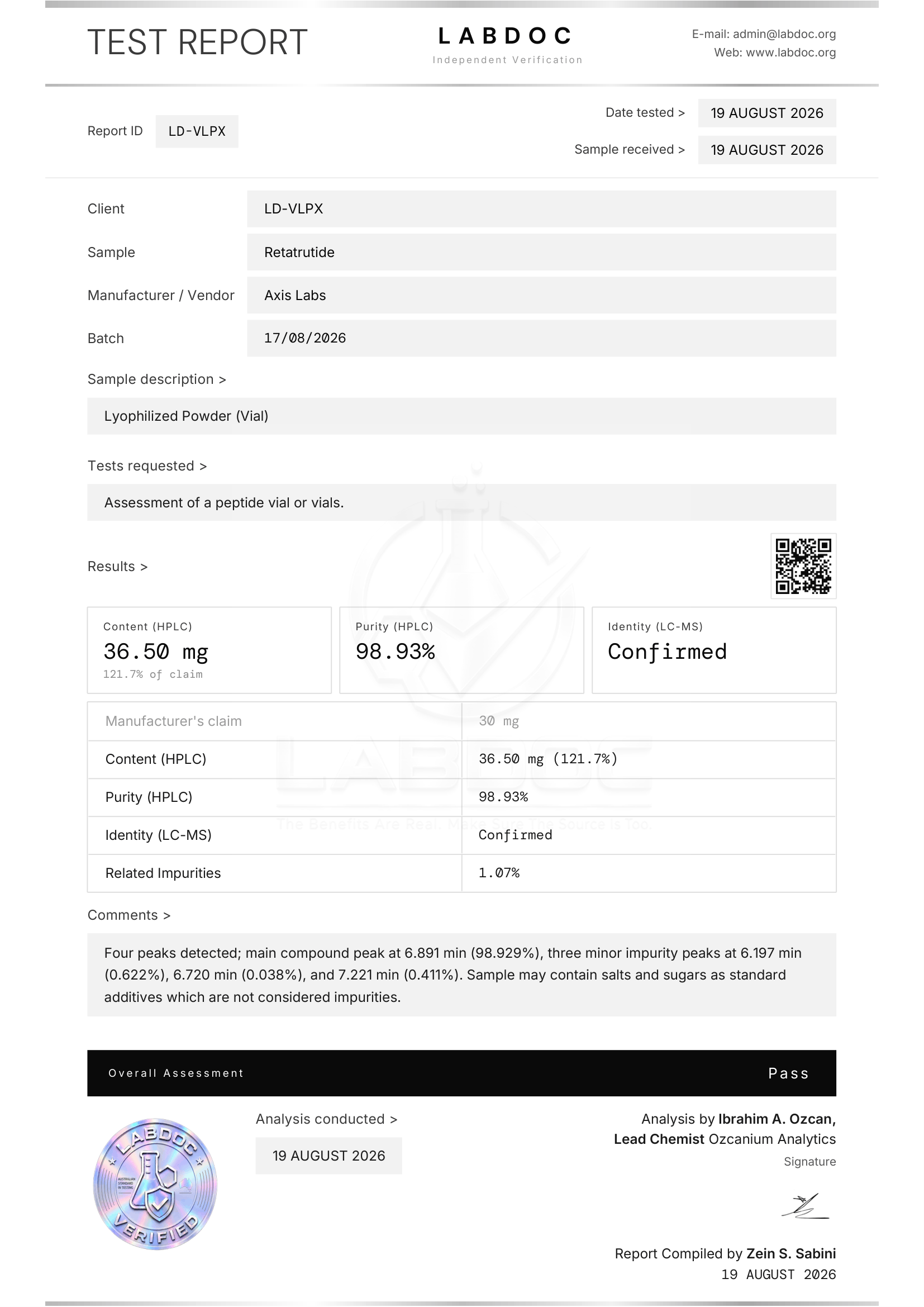Click the Identity (LC-MS) Confirmed card

tap(713, 650)
